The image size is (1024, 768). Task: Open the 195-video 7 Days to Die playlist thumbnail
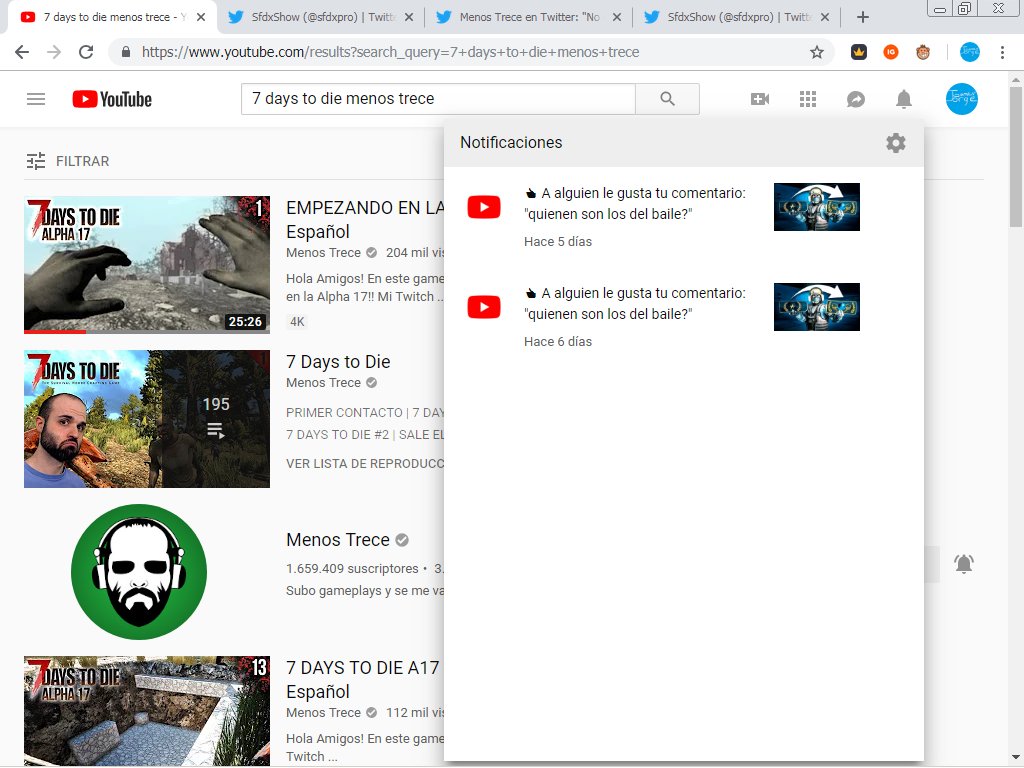(147, 419)
